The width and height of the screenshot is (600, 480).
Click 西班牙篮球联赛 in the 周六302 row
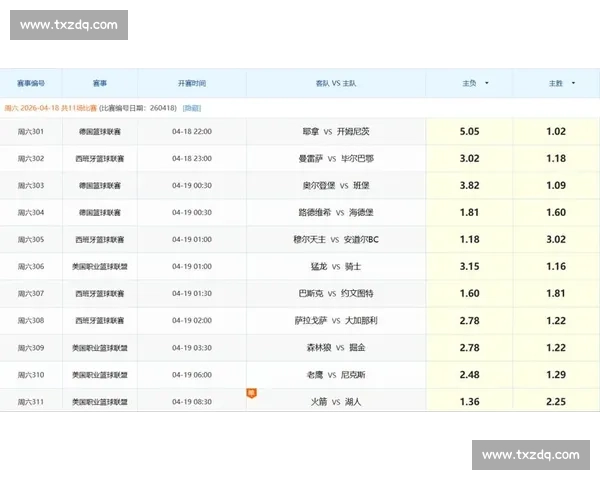point(100,158)
